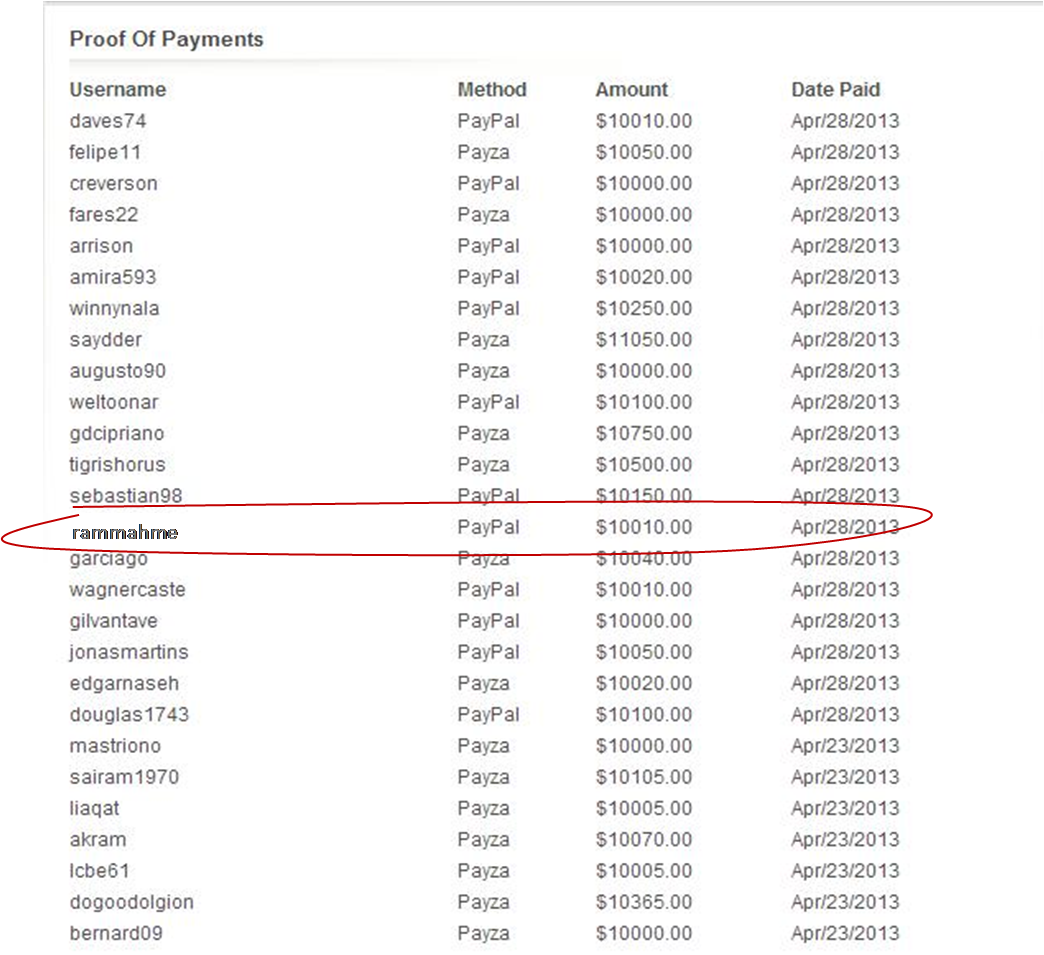Select the $10750.00 amount cell
Screen dimensions: 1044x955
643,434
